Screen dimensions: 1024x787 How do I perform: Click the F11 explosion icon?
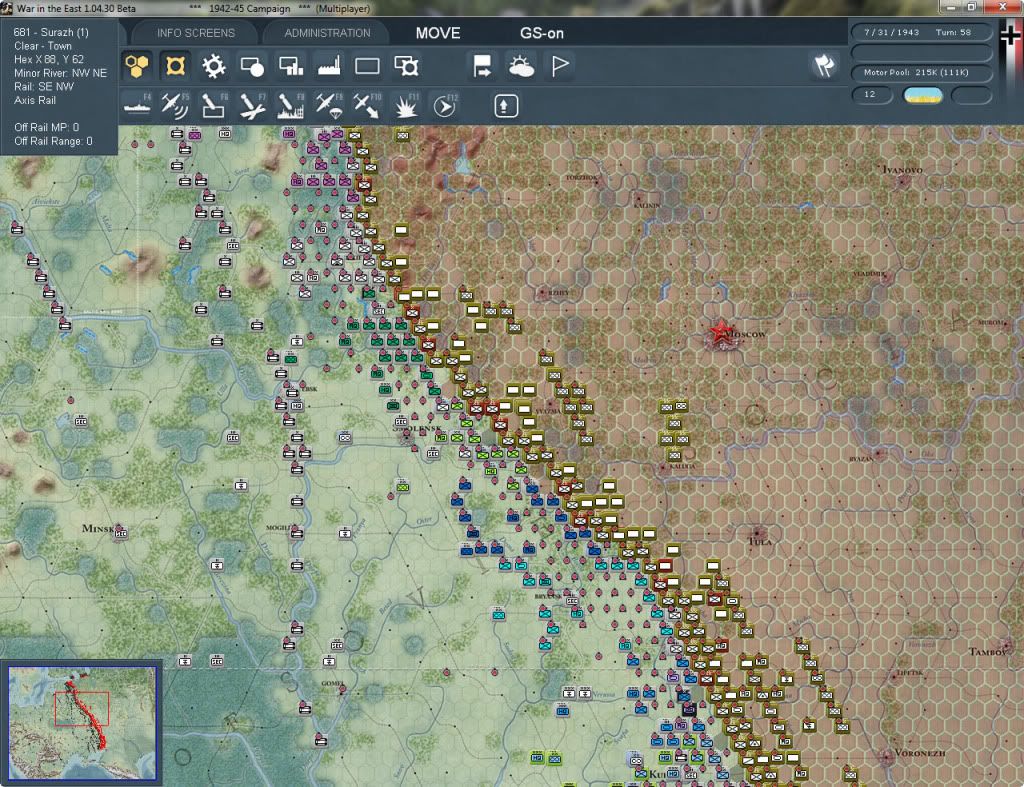pyautogui.click(x=406, y=106)
